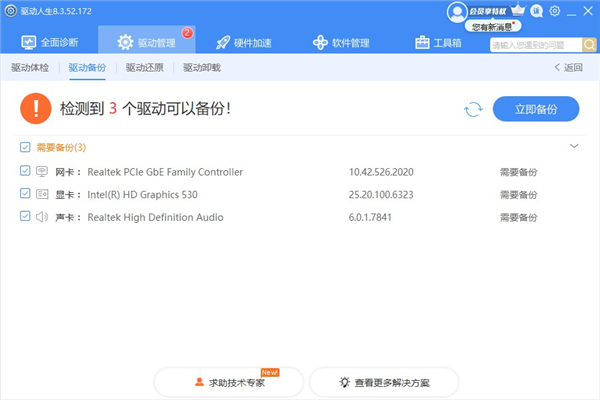
Task: Click the lightbulb icon in 查看更多解决方案
Action: click(344, 382)
